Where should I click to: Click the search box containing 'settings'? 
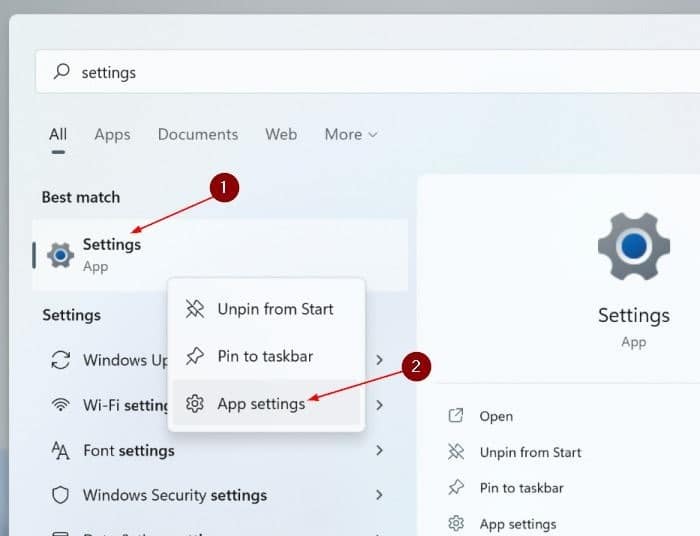(368, 72)
